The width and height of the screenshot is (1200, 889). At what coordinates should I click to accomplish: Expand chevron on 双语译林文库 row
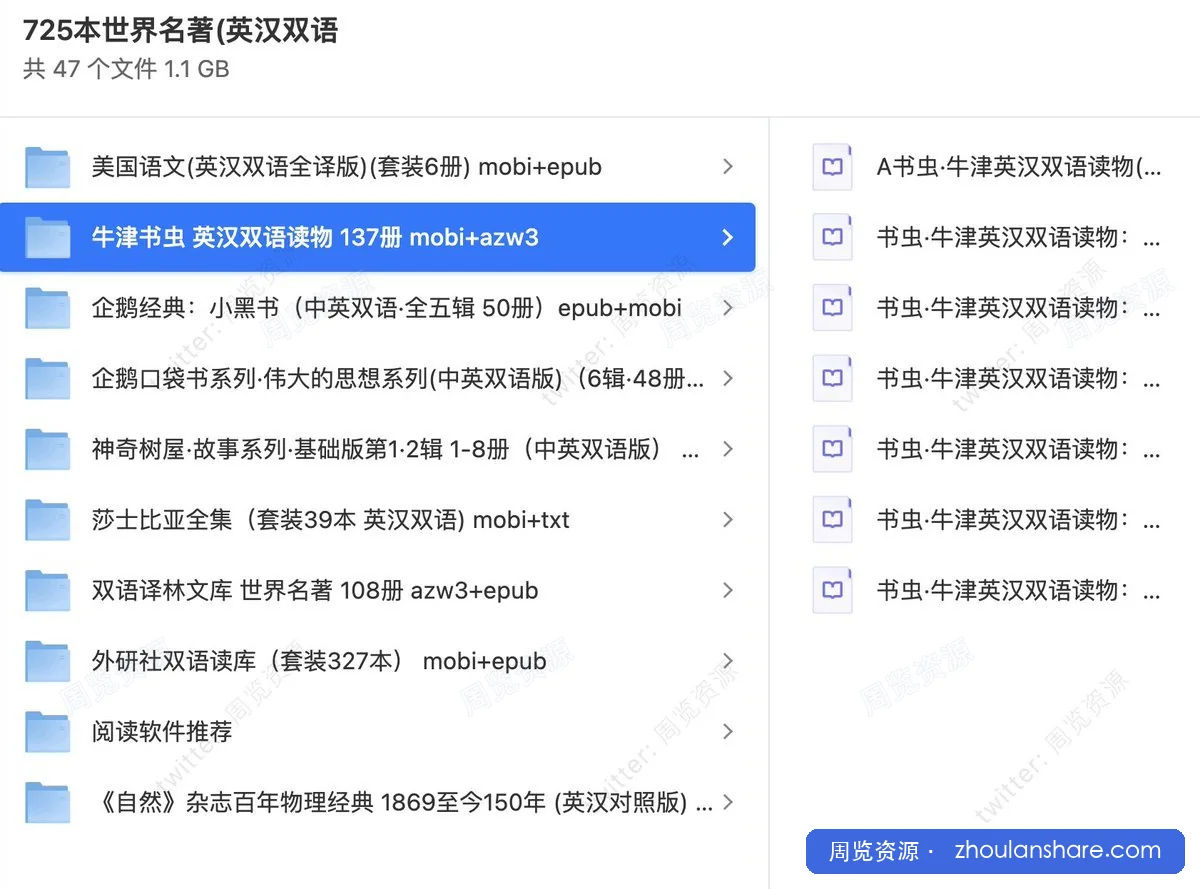coord(728,591)
